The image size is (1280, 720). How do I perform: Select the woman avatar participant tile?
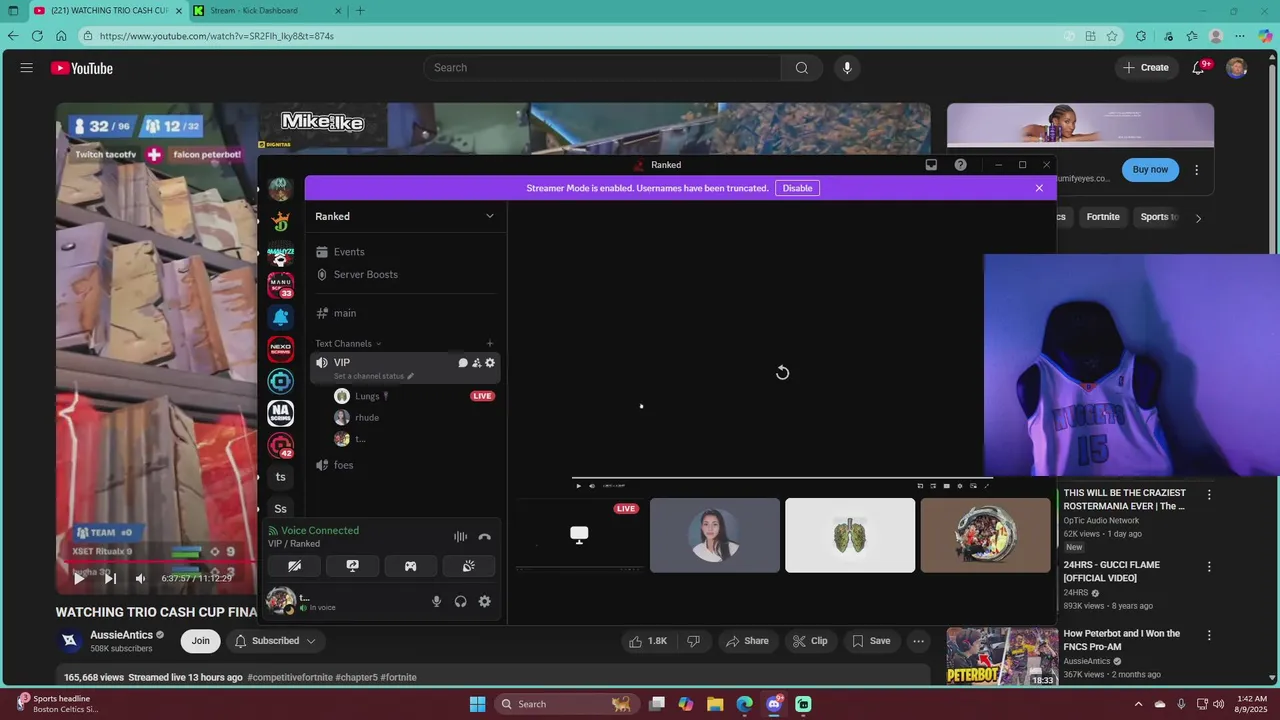tap(715, 535)
